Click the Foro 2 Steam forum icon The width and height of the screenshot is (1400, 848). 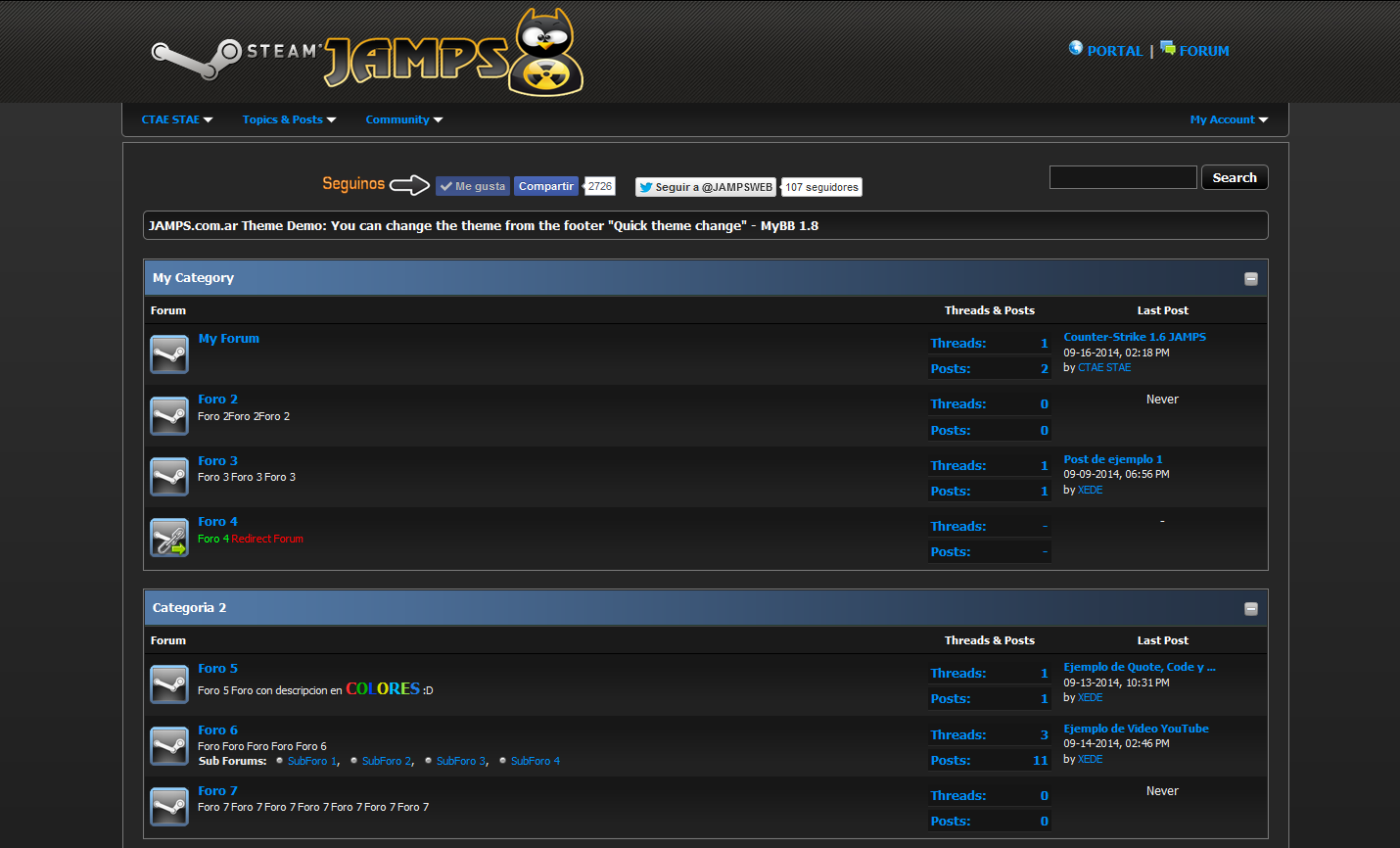[169, 415]
